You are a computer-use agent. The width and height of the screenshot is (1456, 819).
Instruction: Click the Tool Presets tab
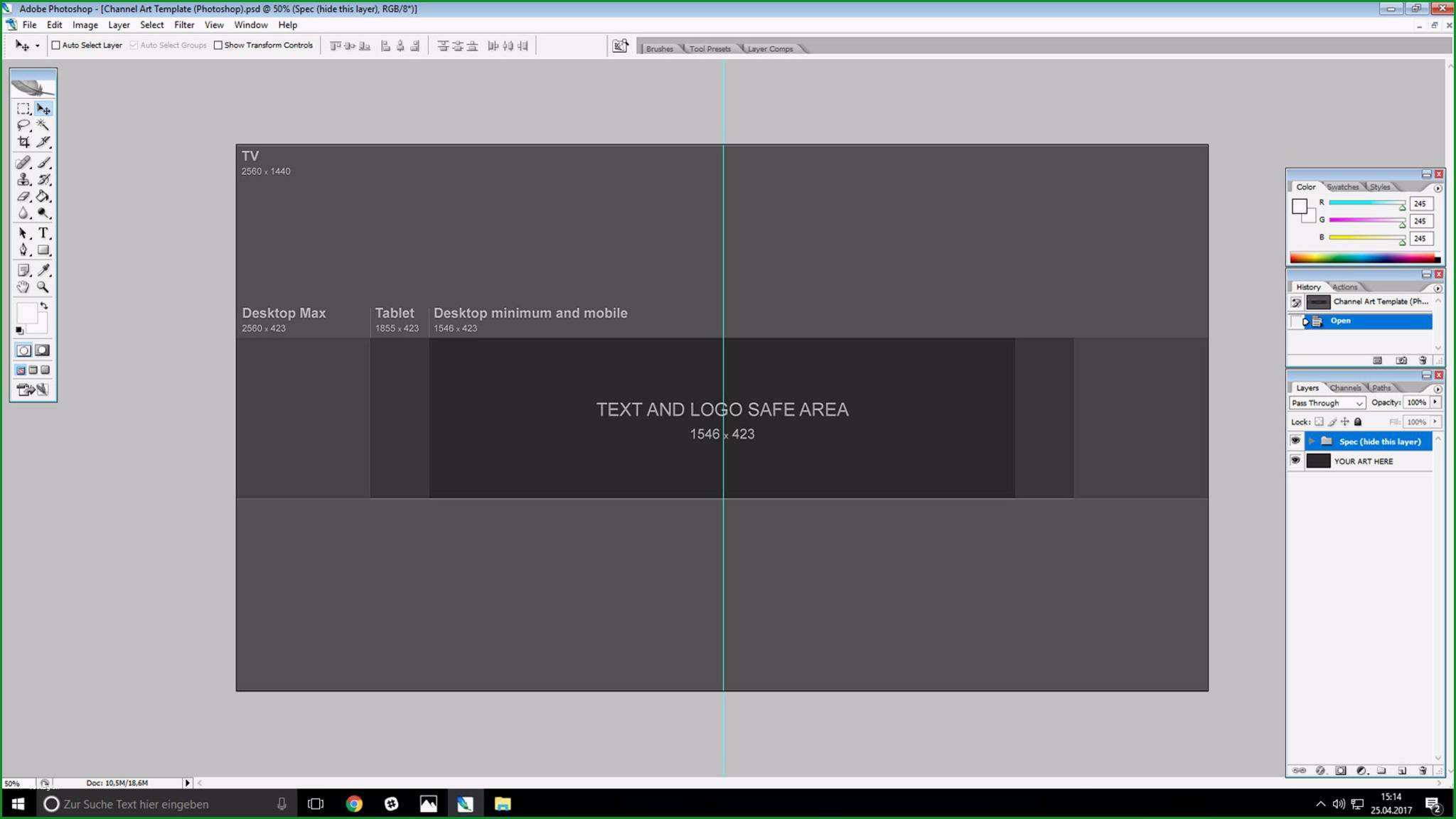[709, 48]
